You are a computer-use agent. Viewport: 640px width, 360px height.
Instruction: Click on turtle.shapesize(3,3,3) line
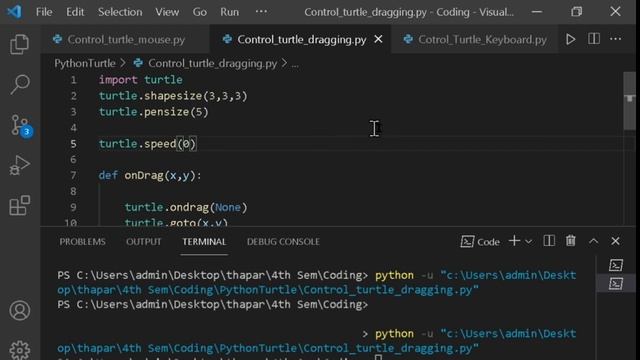[173, 96]
